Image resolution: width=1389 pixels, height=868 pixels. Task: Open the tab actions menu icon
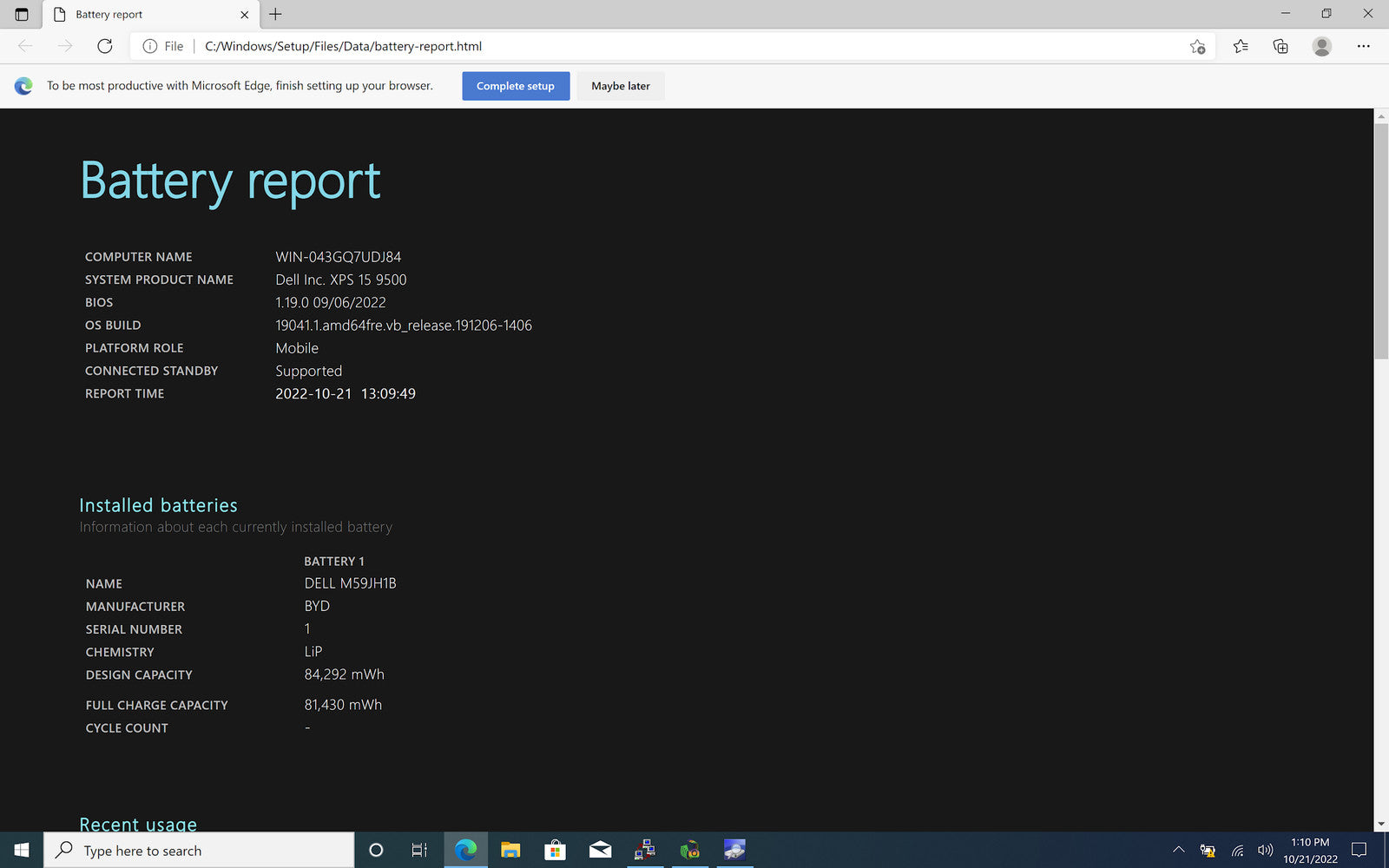pyautogui.click(x=22, y=14)
